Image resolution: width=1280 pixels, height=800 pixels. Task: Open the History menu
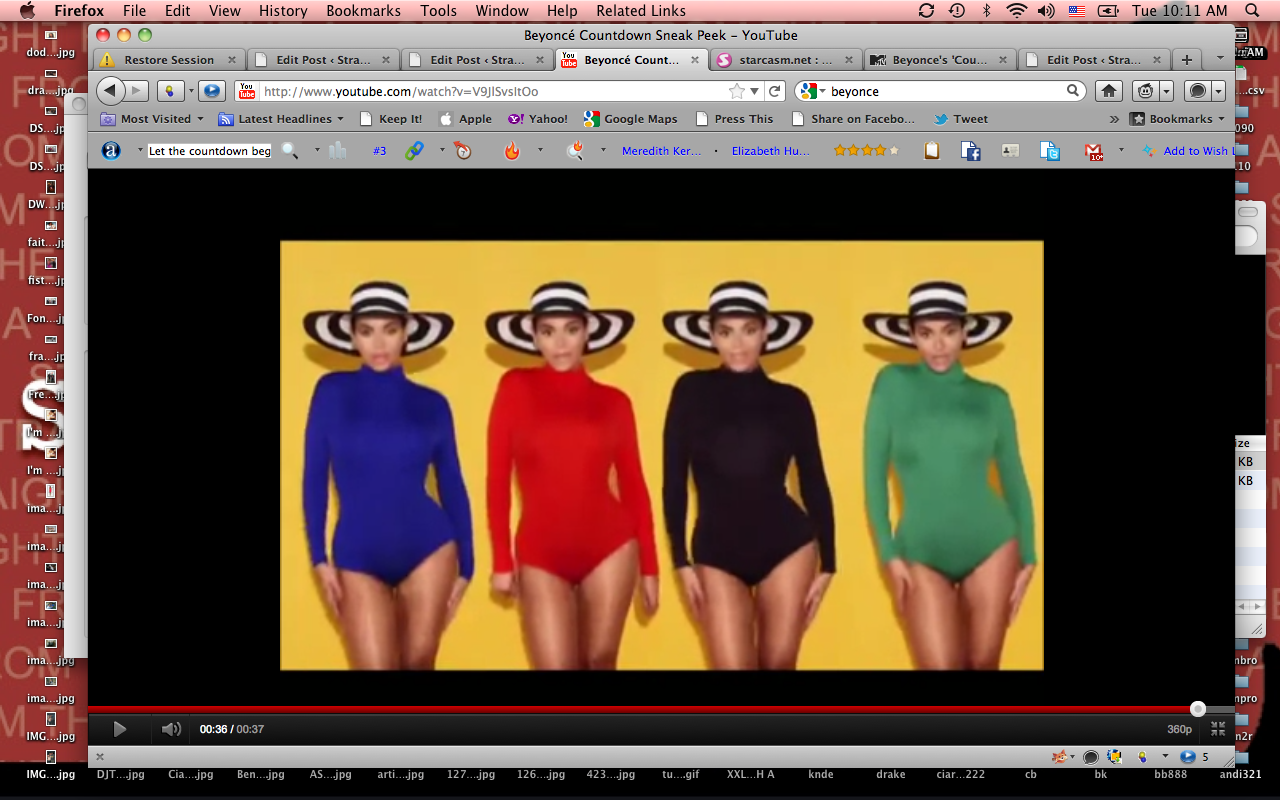tap(283, 11)
